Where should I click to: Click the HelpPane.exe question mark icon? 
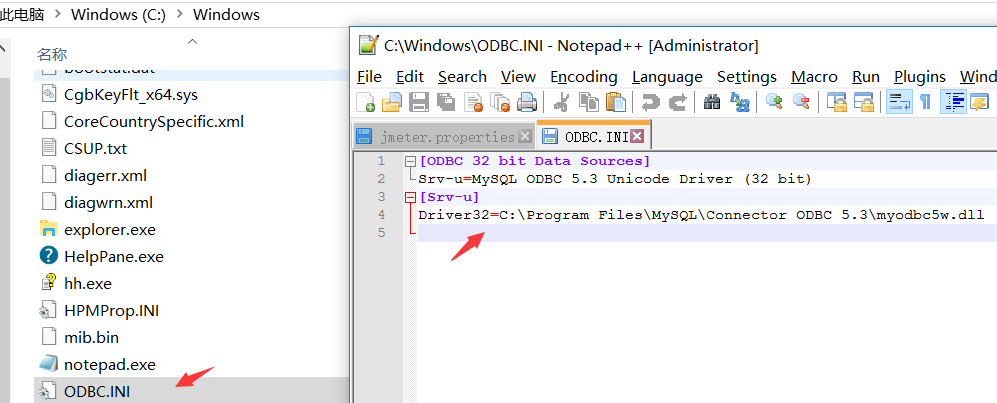click(x=48, y=256)
